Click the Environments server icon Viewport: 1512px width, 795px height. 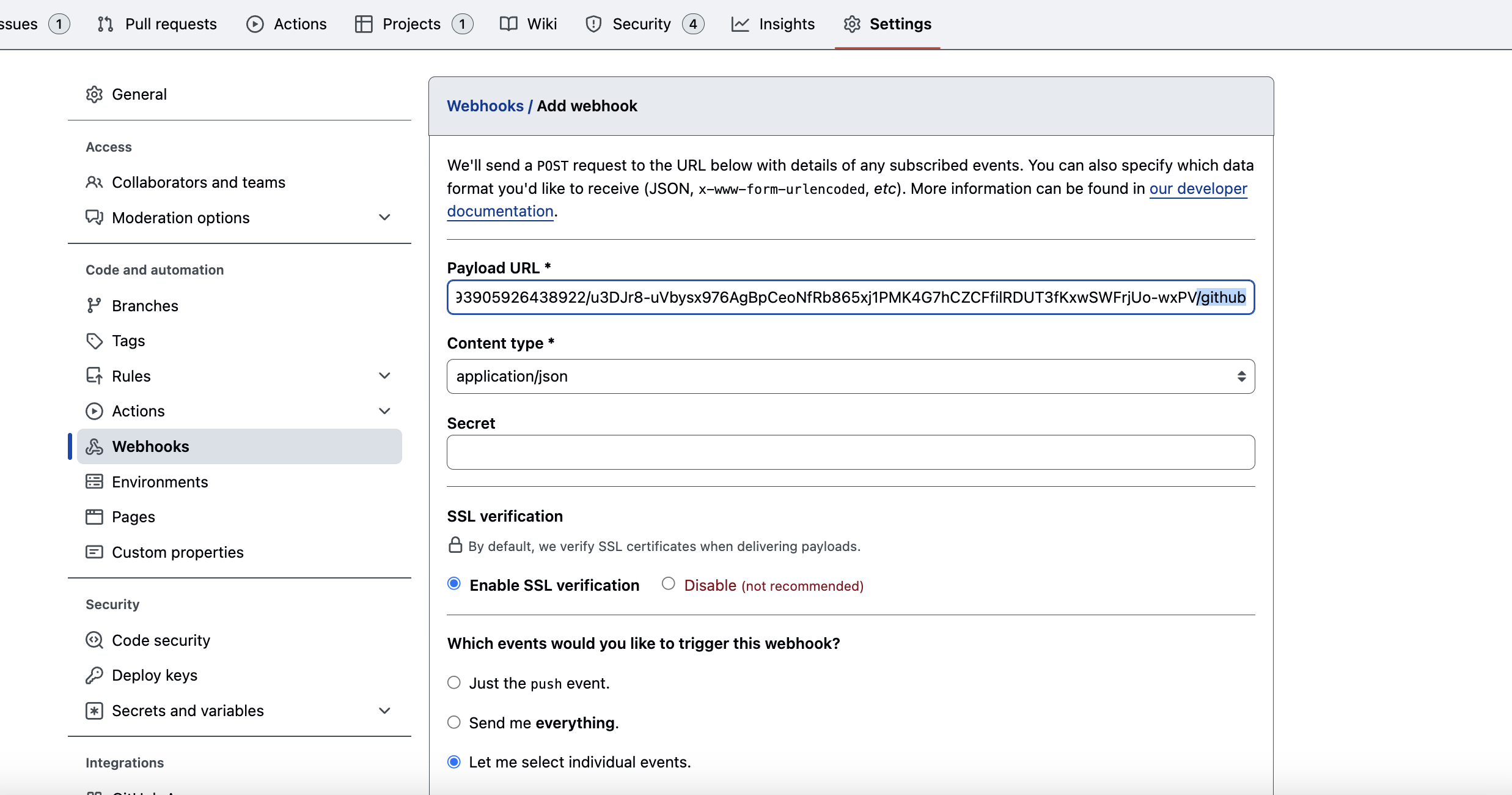tap(94, 482)
